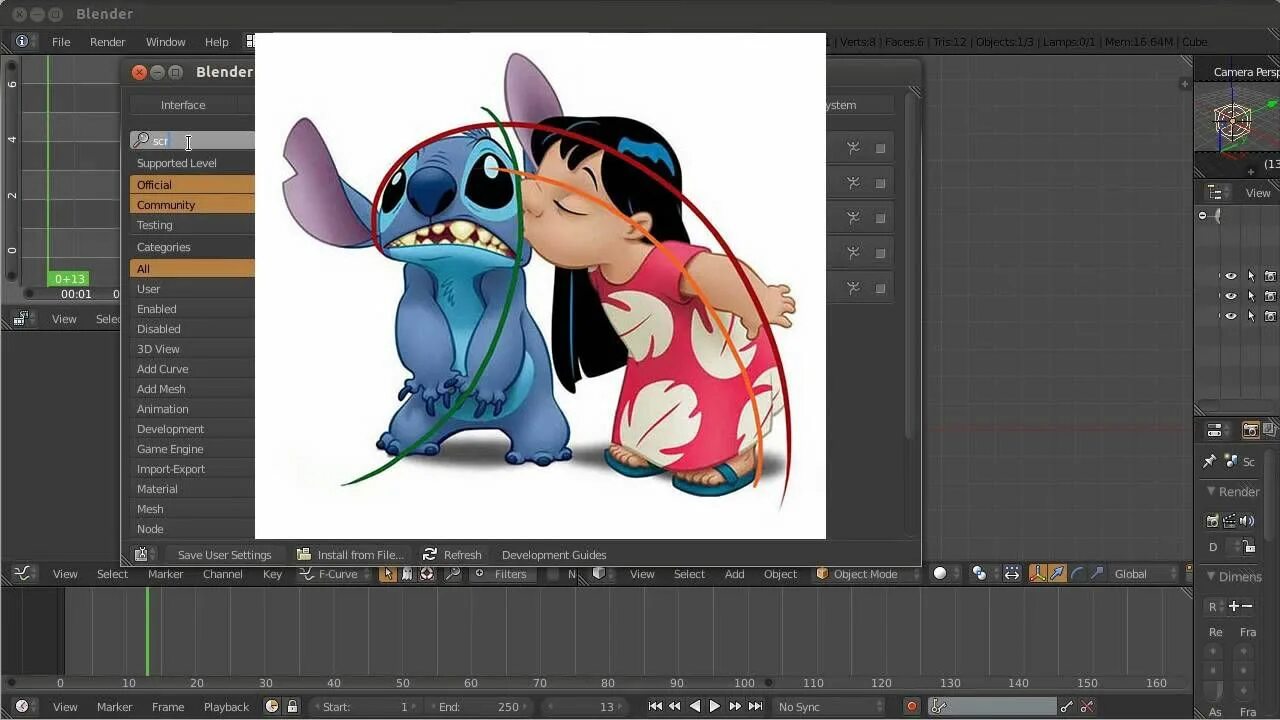Toggle selectability cursor of third outliner row
This screenshot has width=1280, height=720.
point(1251,316)
